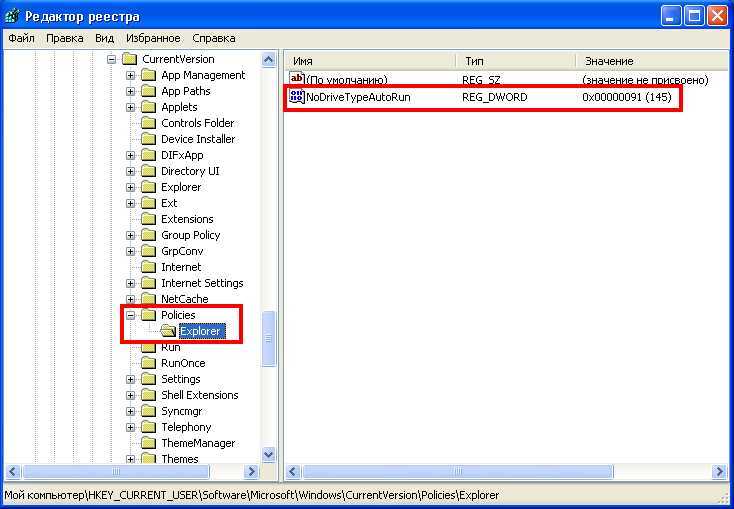Viewport: 734px width, 509px height.
Task: Click the Syncmgr folder icon
Action: pos(148,411)
